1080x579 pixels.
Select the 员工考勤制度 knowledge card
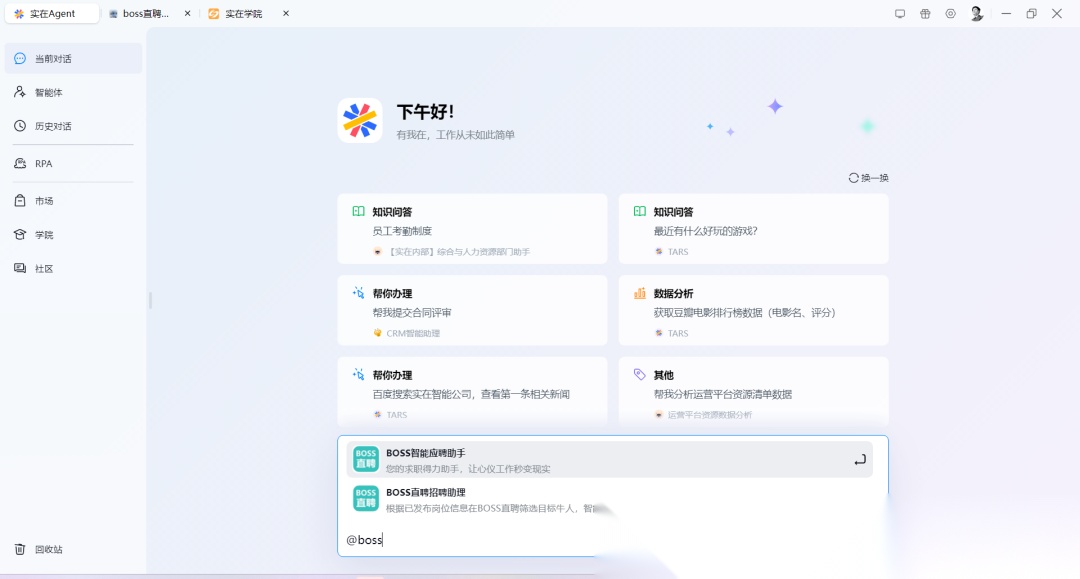(472, 229)
